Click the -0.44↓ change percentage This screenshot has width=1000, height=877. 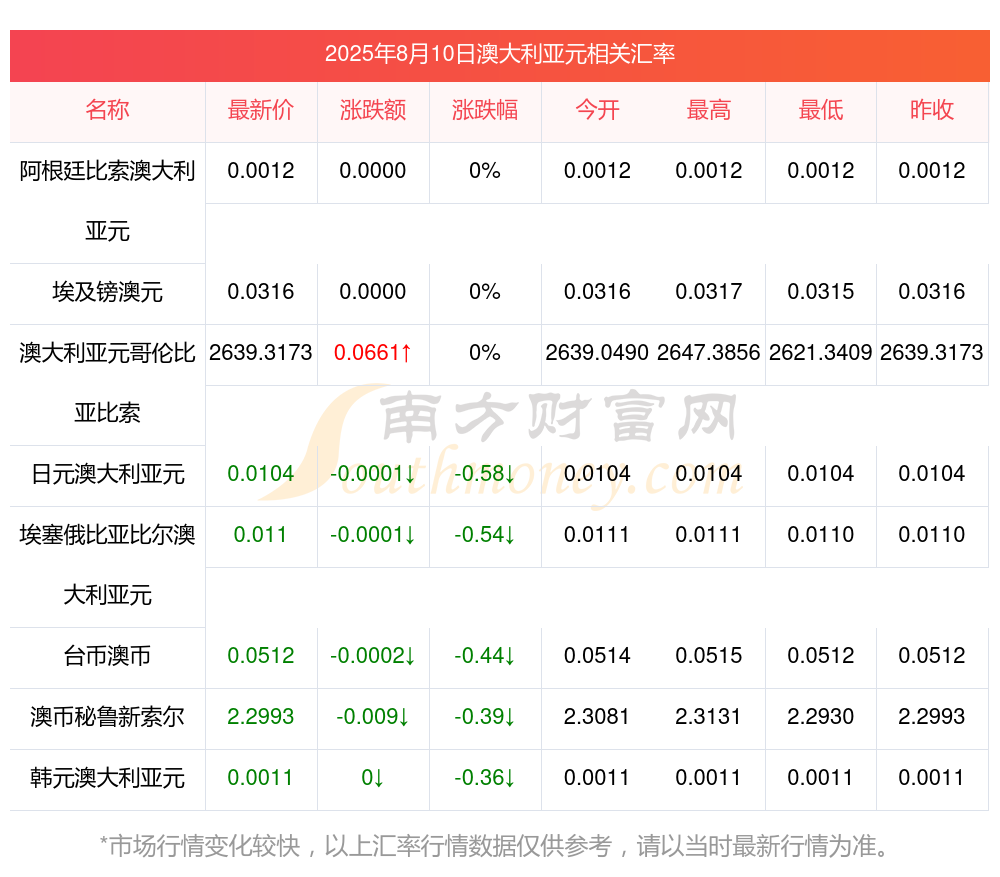[x=485, y=656]
